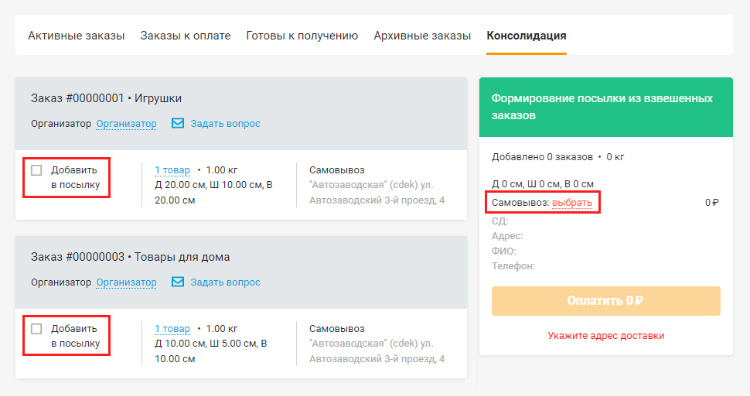Click выбрать next to Самовывоз
This screenshot has height=396, width=750.
[572, 203]
